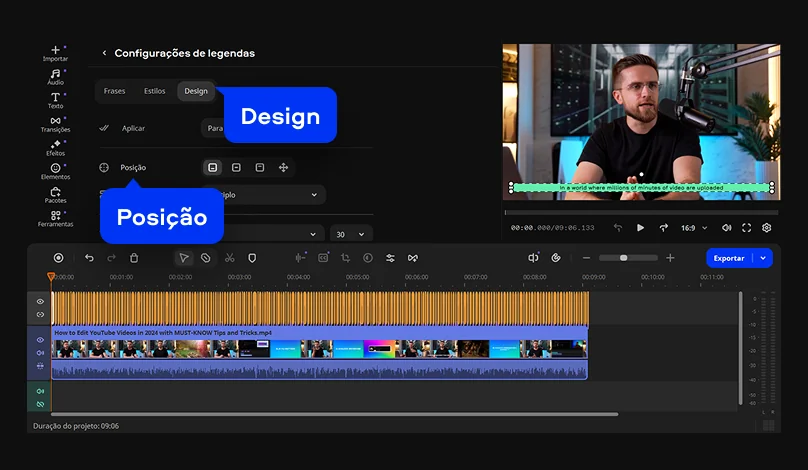Switch to the Frases tab

115,91
